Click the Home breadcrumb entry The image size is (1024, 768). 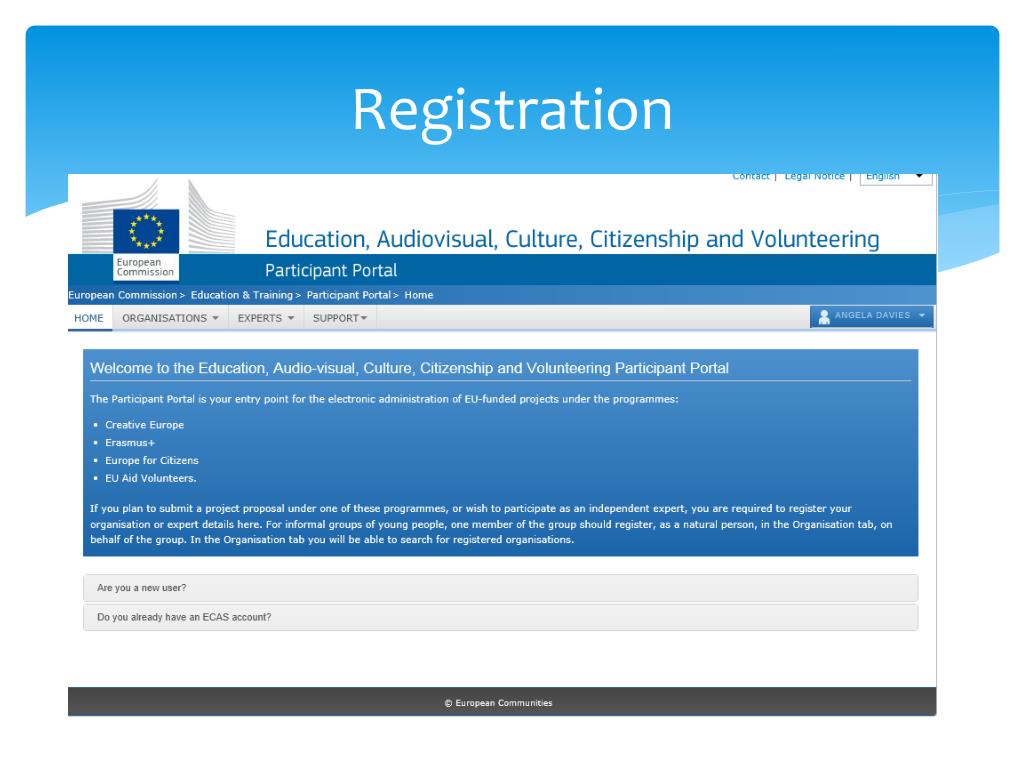coord(419,295)
